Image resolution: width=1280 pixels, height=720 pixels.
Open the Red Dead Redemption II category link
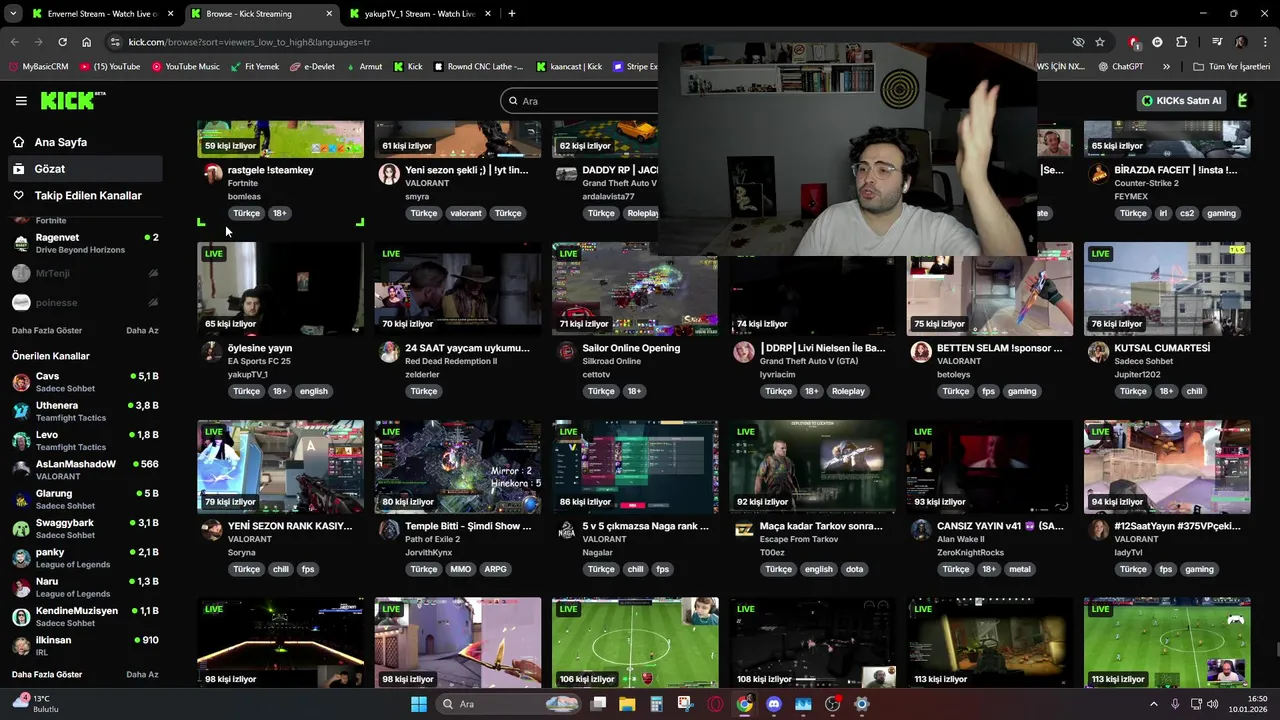[x=451, y=361]
